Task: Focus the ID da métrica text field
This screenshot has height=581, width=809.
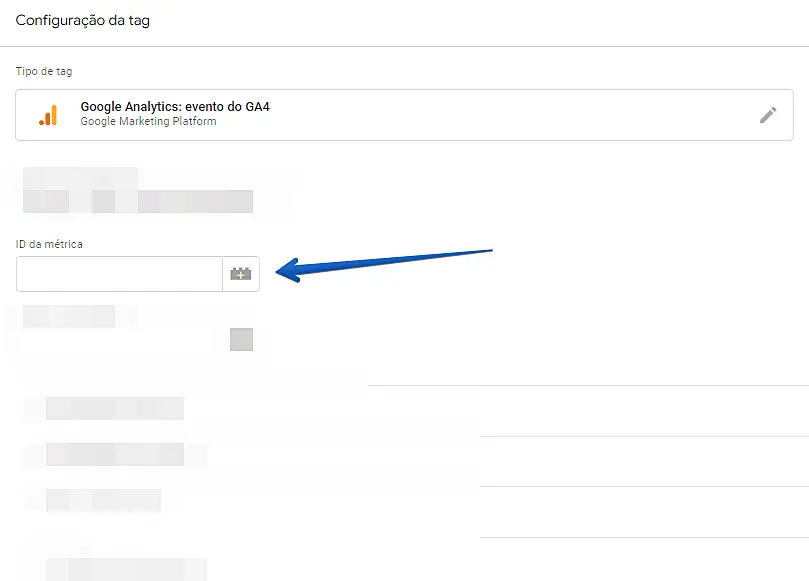Action: coord(120,274)
